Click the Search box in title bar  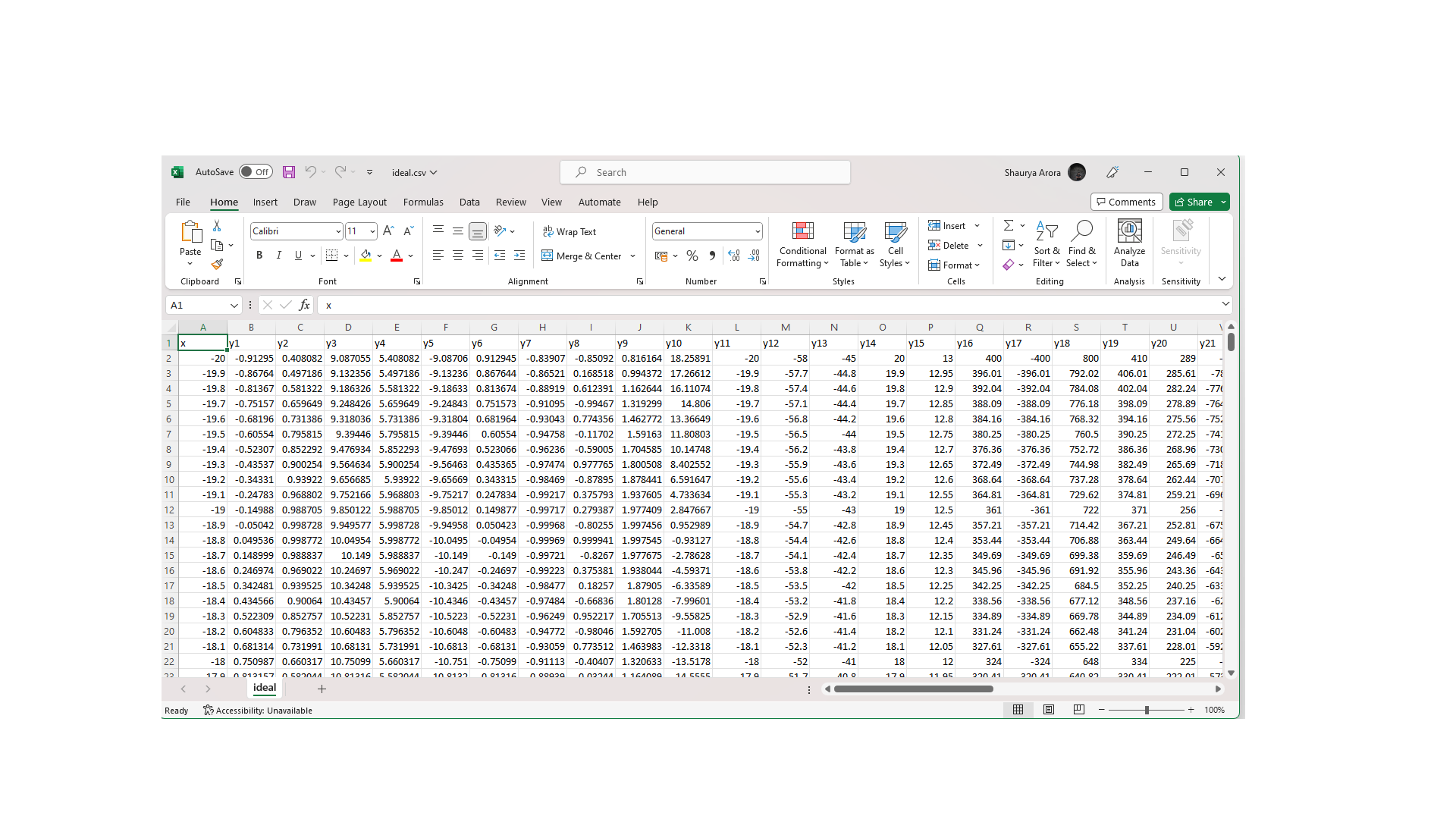[705, 172]
